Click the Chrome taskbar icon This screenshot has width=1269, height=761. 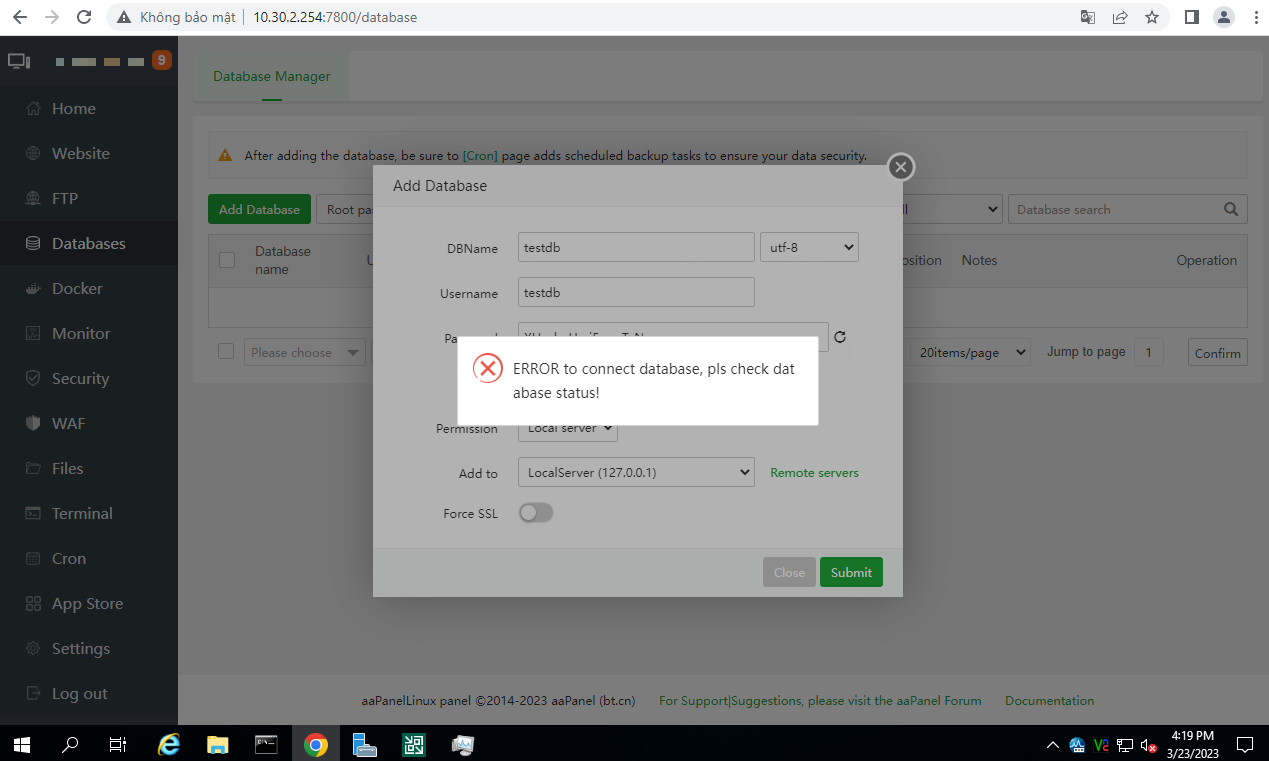pyautogui.click(x=316, y=744)
